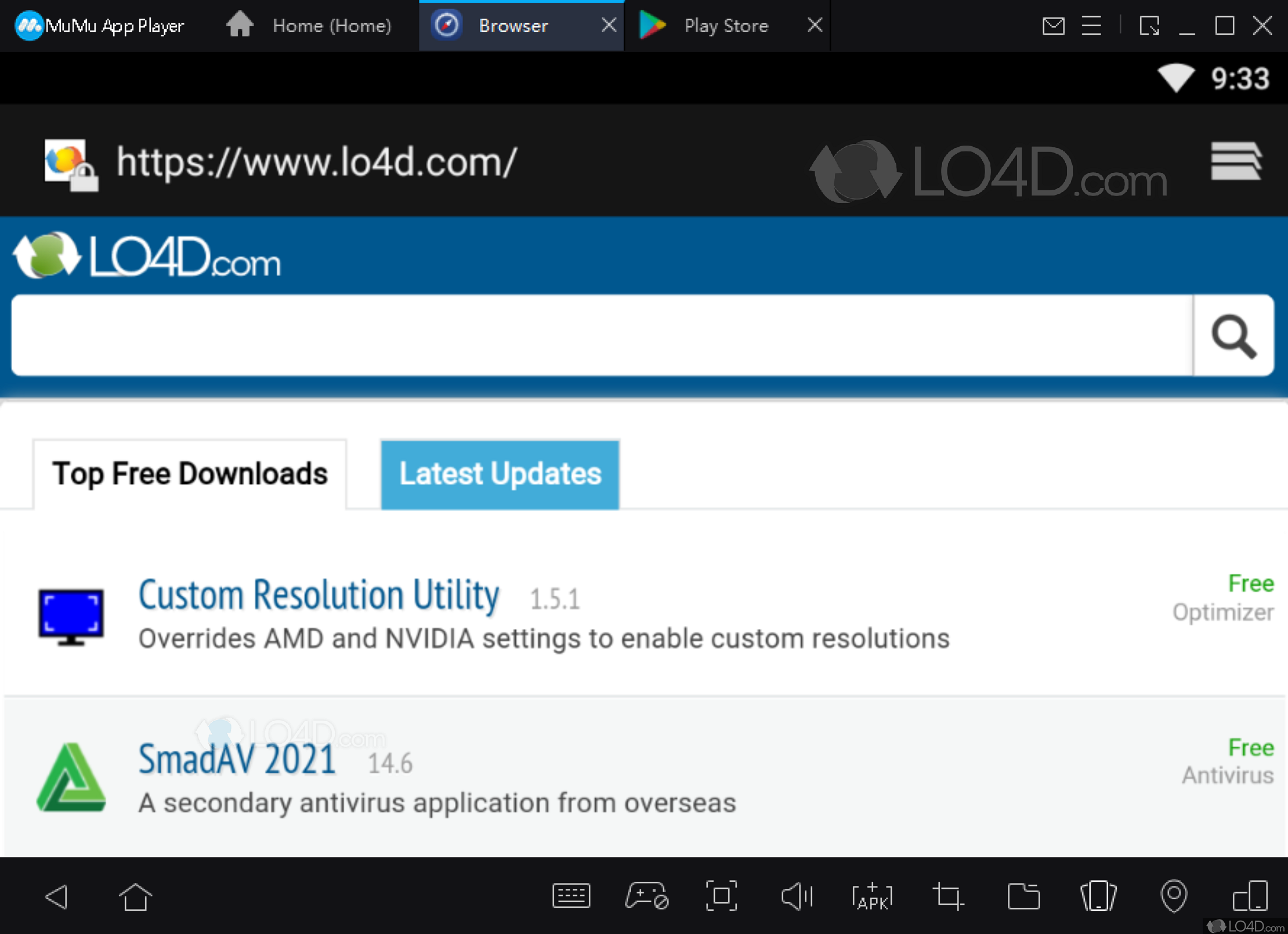1288x934 pixels.
Task: Click the LO4D search input field
Action: click(x=602, y=335)
